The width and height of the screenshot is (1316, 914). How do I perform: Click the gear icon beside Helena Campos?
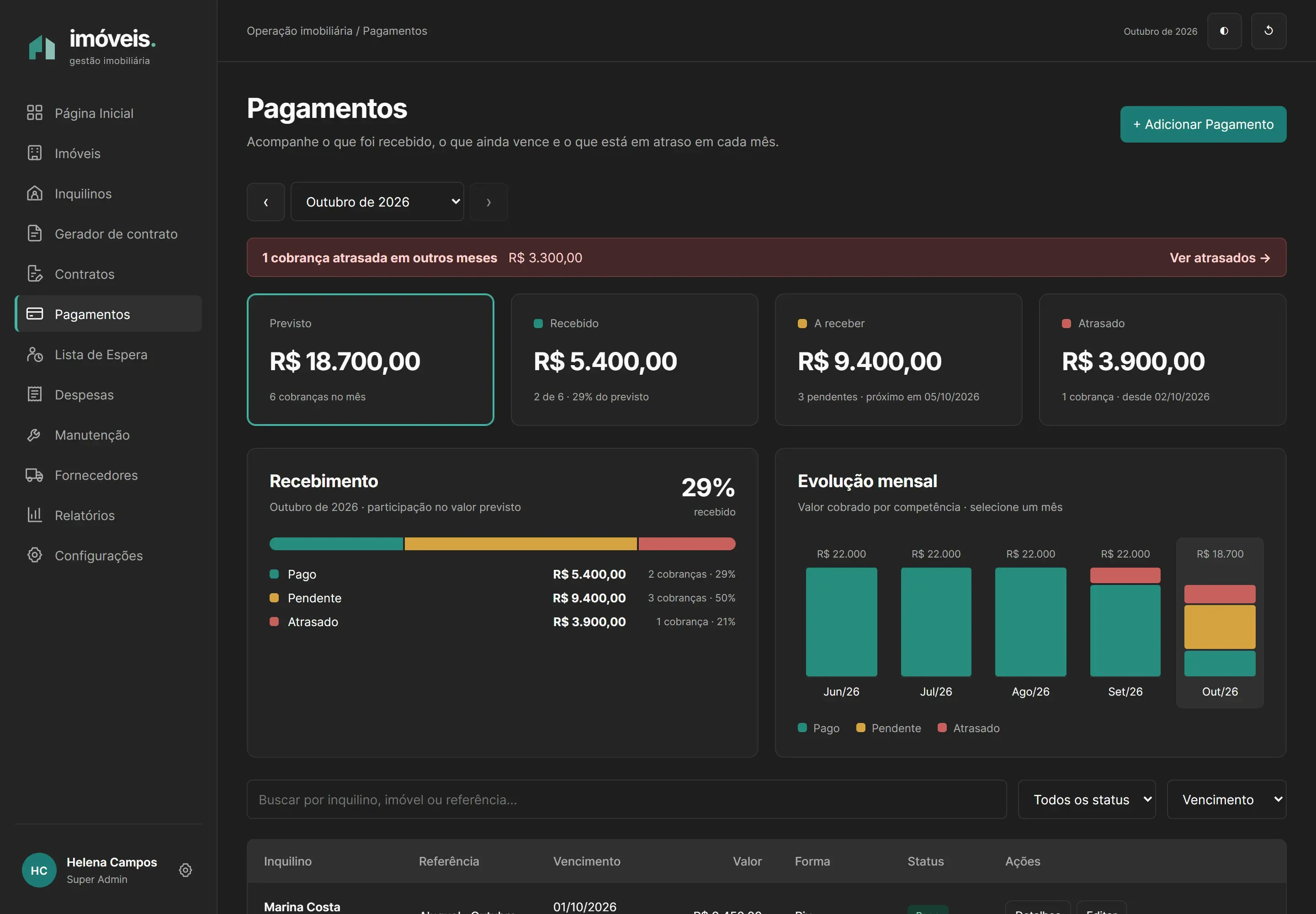(185, 870)
